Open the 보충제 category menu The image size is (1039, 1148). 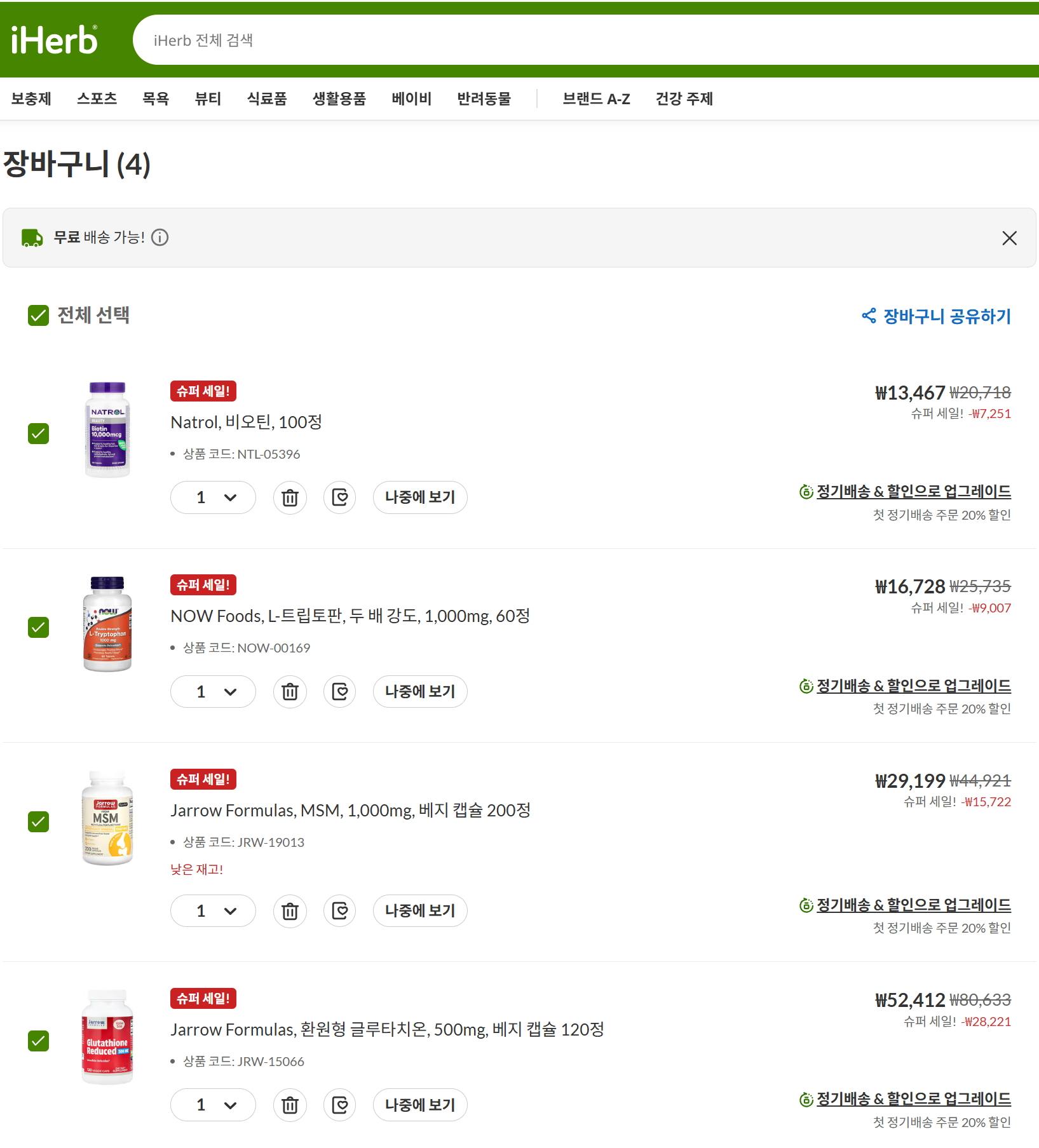31,98
